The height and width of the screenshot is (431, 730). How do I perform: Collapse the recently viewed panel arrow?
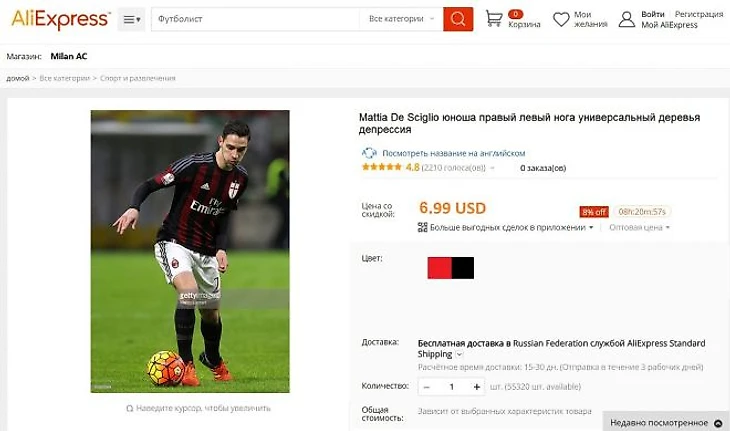click(x=718, y=423)
